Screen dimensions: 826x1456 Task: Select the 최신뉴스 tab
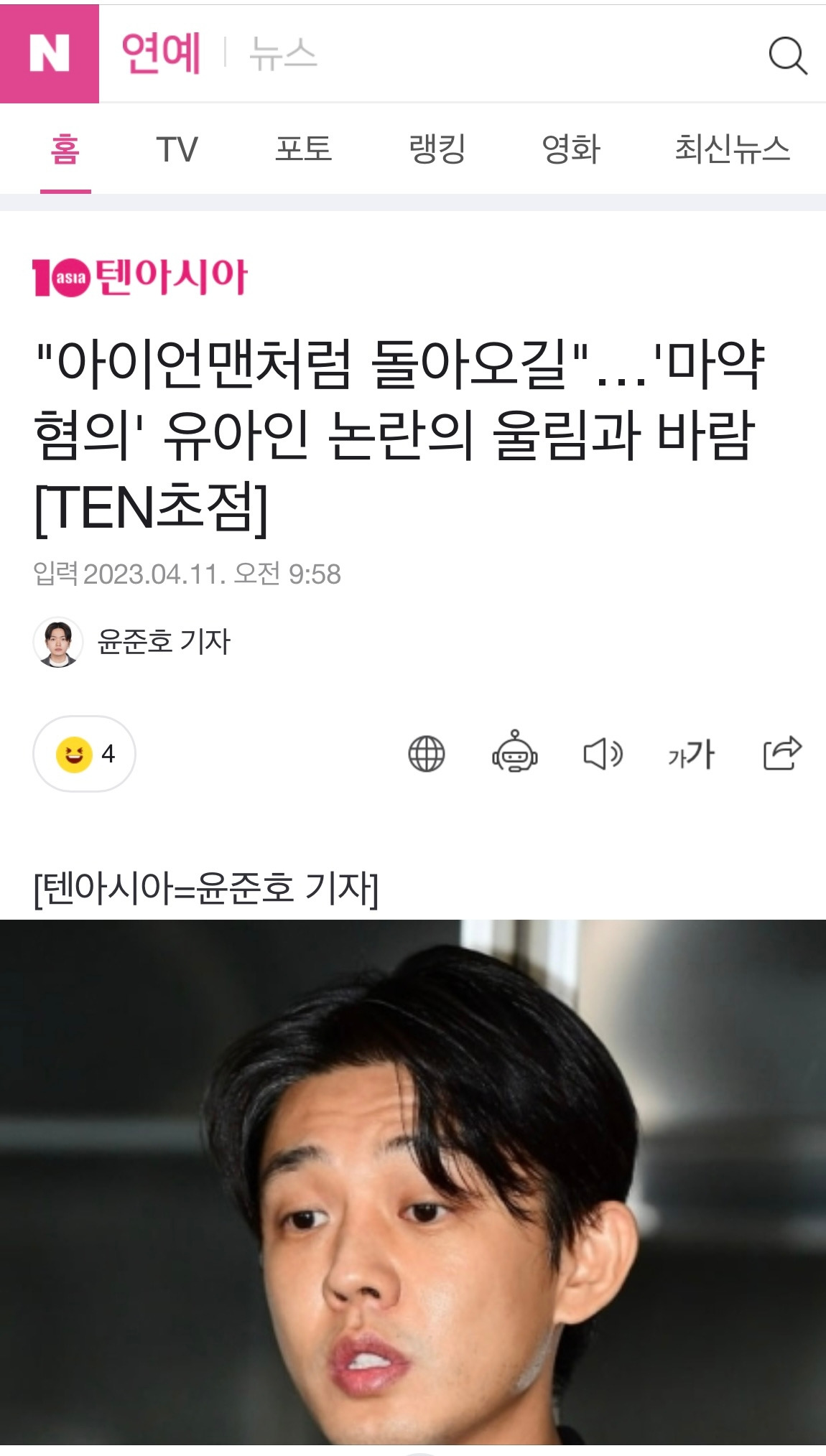pos(732,149)
